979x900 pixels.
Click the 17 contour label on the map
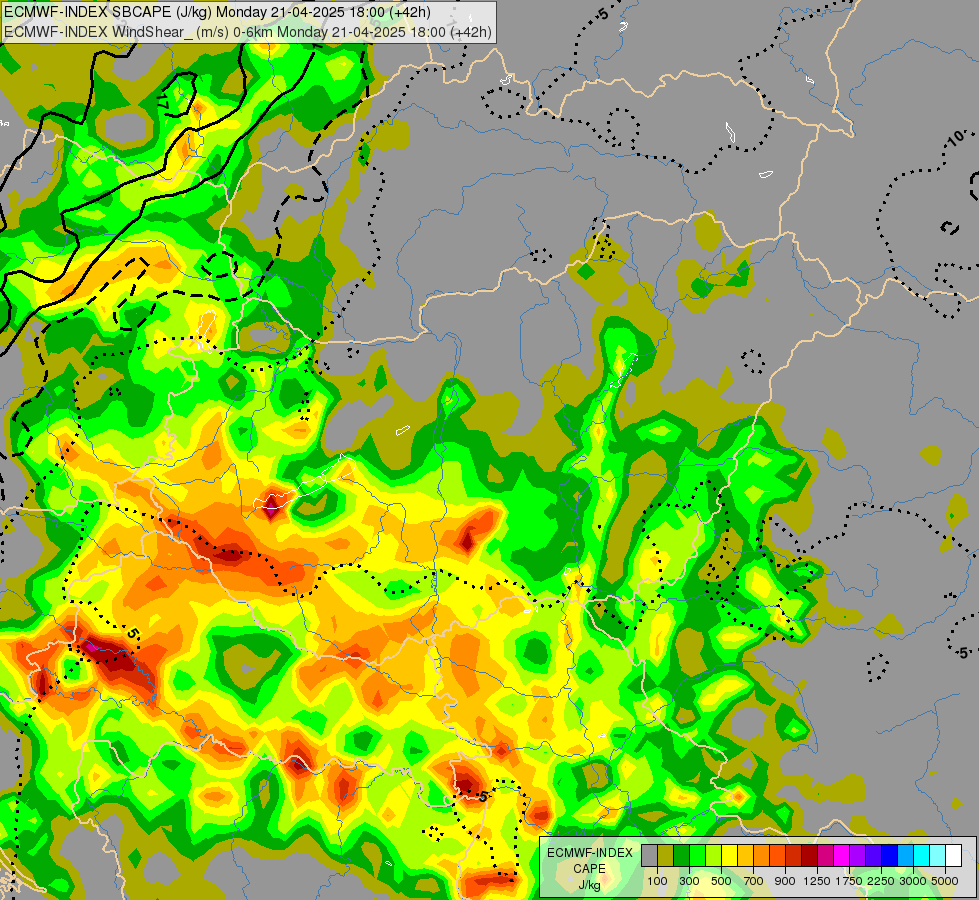(x=164, y=101)
